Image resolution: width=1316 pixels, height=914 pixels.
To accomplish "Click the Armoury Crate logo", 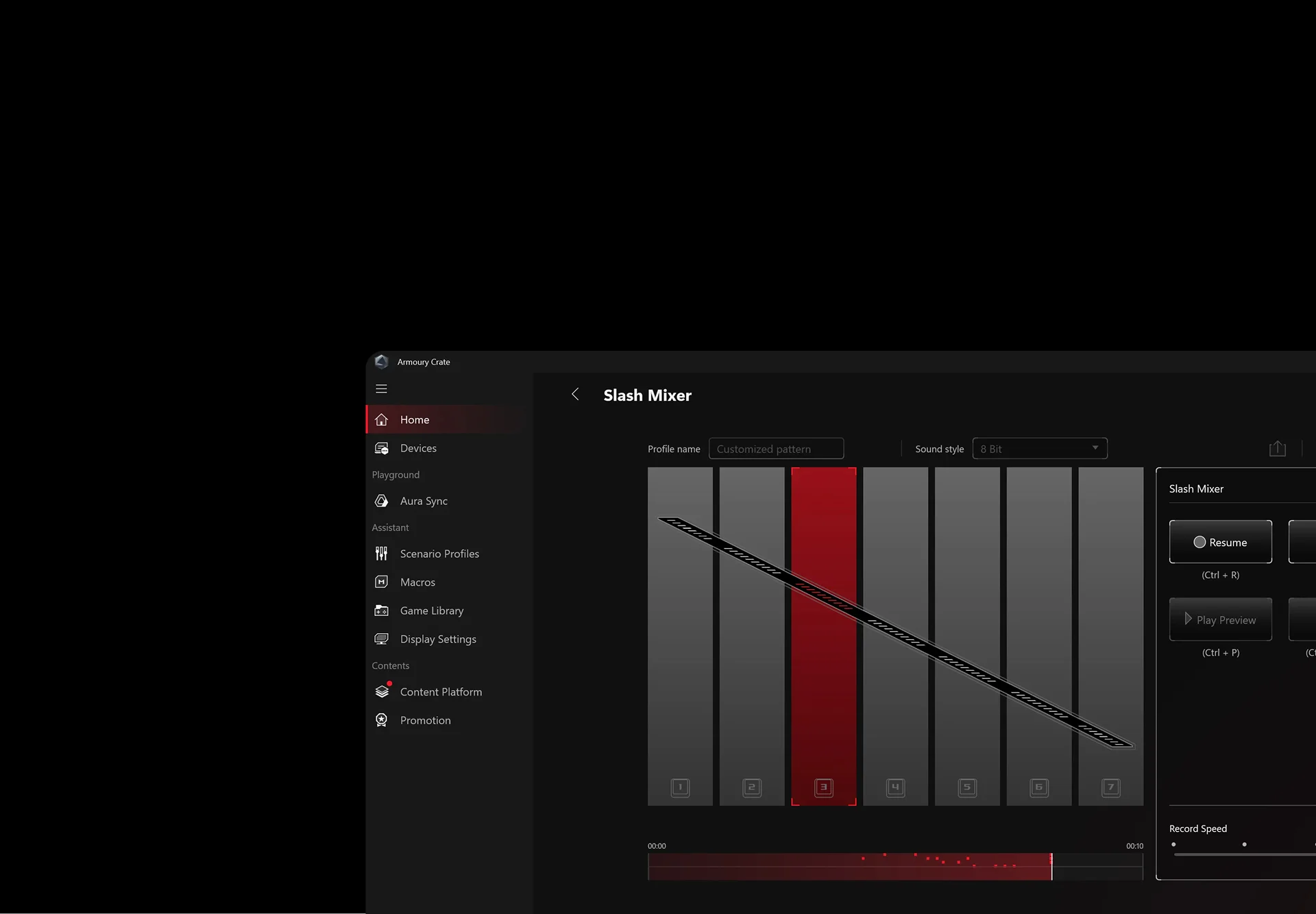I will tap(382, 362).
